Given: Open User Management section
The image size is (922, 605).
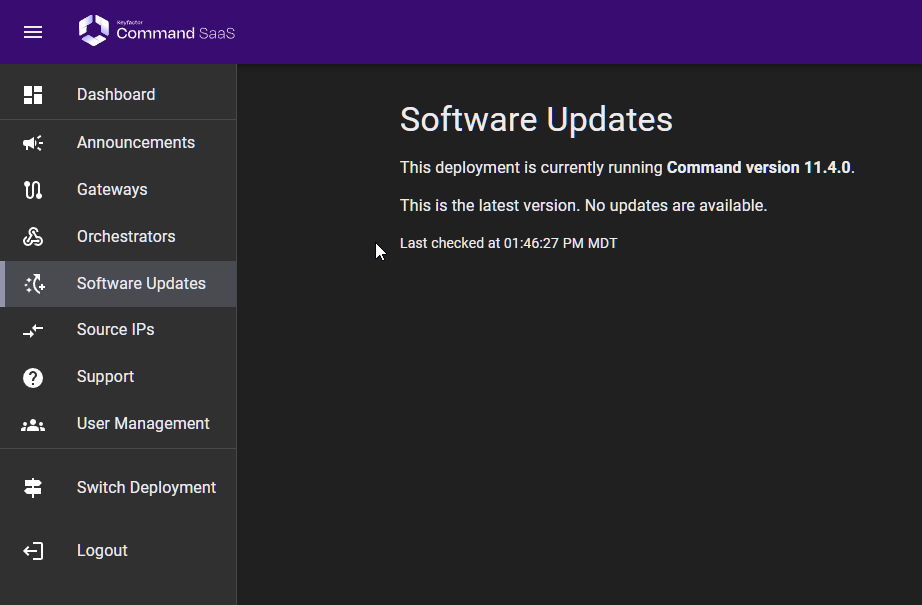Looking at the screenshot, I should pyautogui.click(x=143, y=424).
